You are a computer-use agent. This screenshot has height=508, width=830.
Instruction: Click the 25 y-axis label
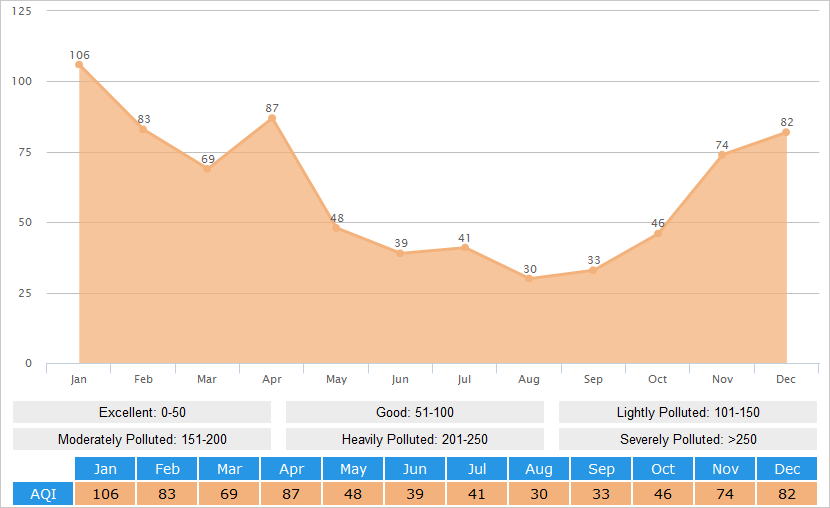(x=25, y=293)
